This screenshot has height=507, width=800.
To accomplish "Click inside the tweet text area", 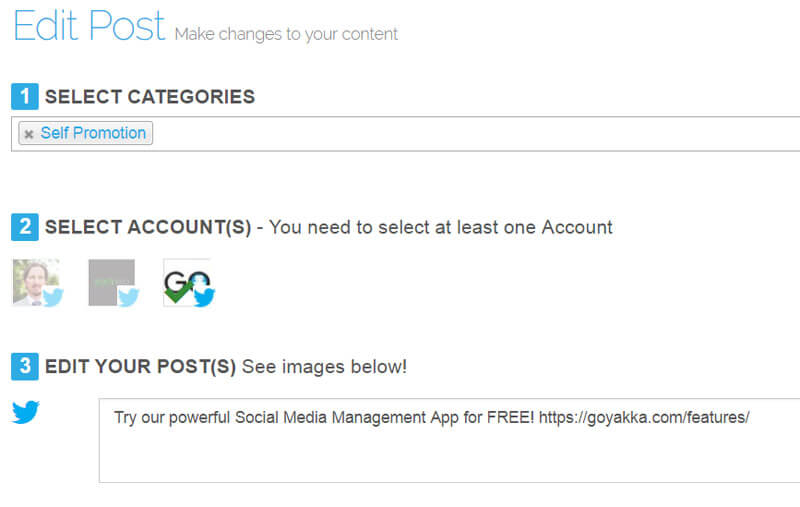I will point(449,440).
